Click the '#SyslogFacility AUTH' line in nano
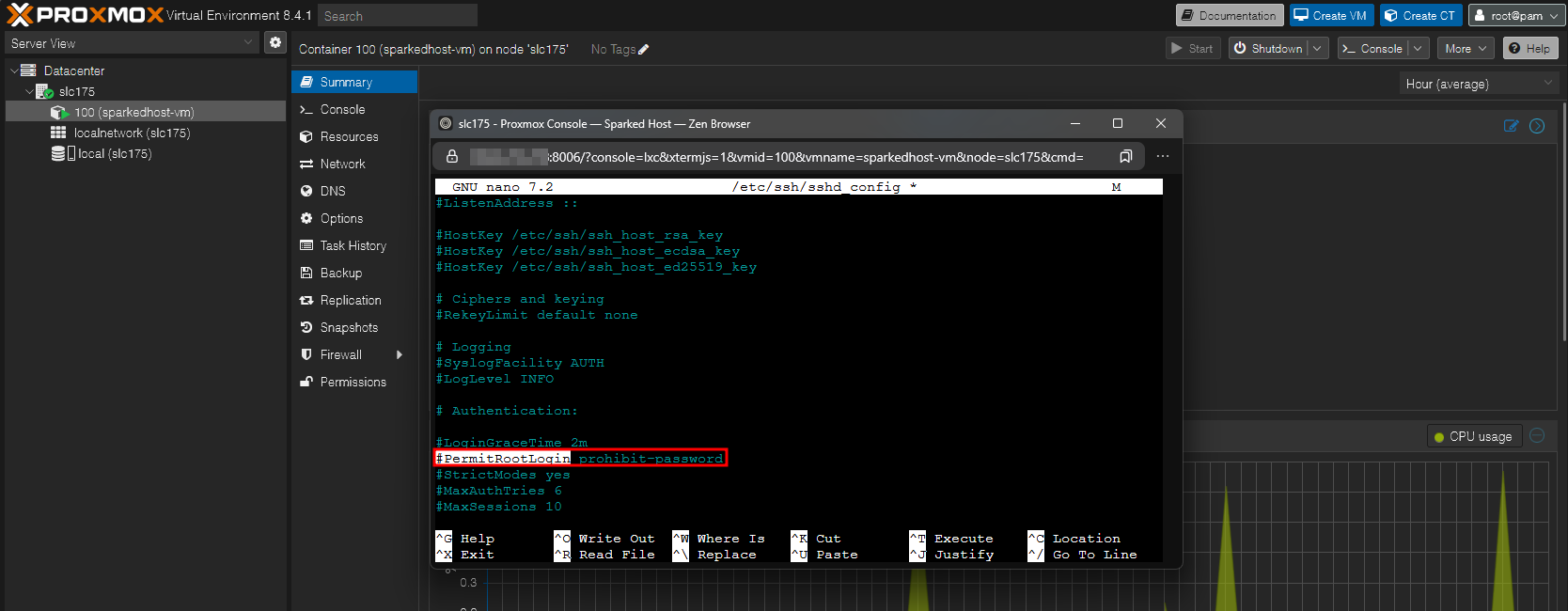 coord(520,363)
